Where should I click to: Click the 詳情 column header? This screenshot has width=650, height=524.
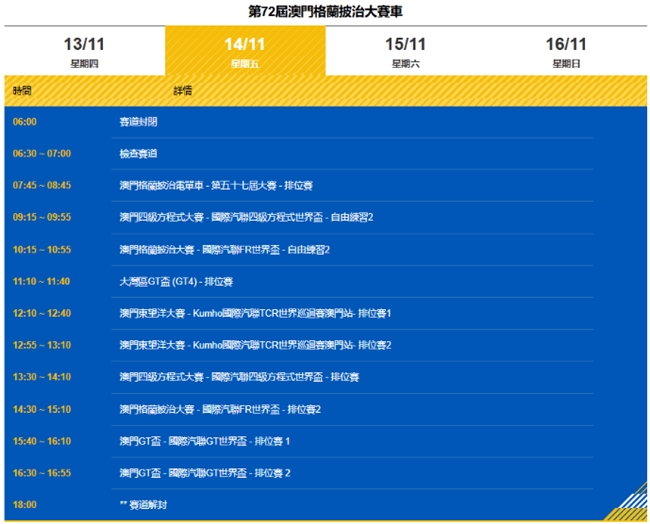[x=183, y=90]
